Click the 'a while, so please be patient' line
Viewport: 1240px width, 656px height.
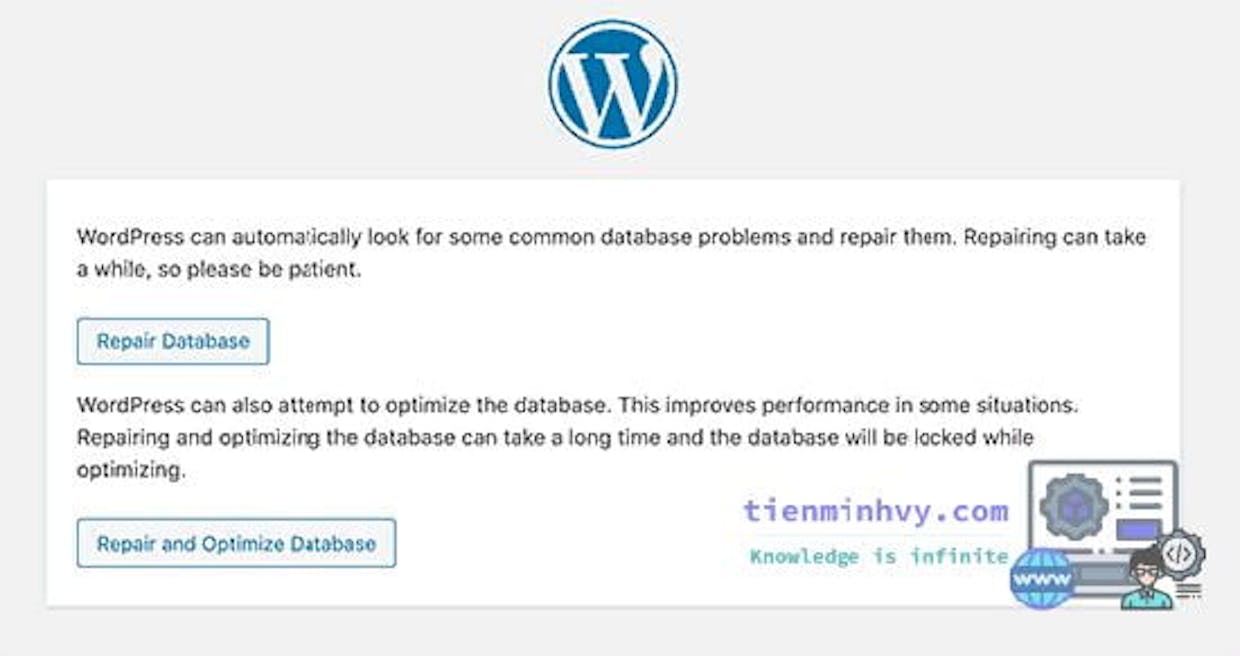218,269
